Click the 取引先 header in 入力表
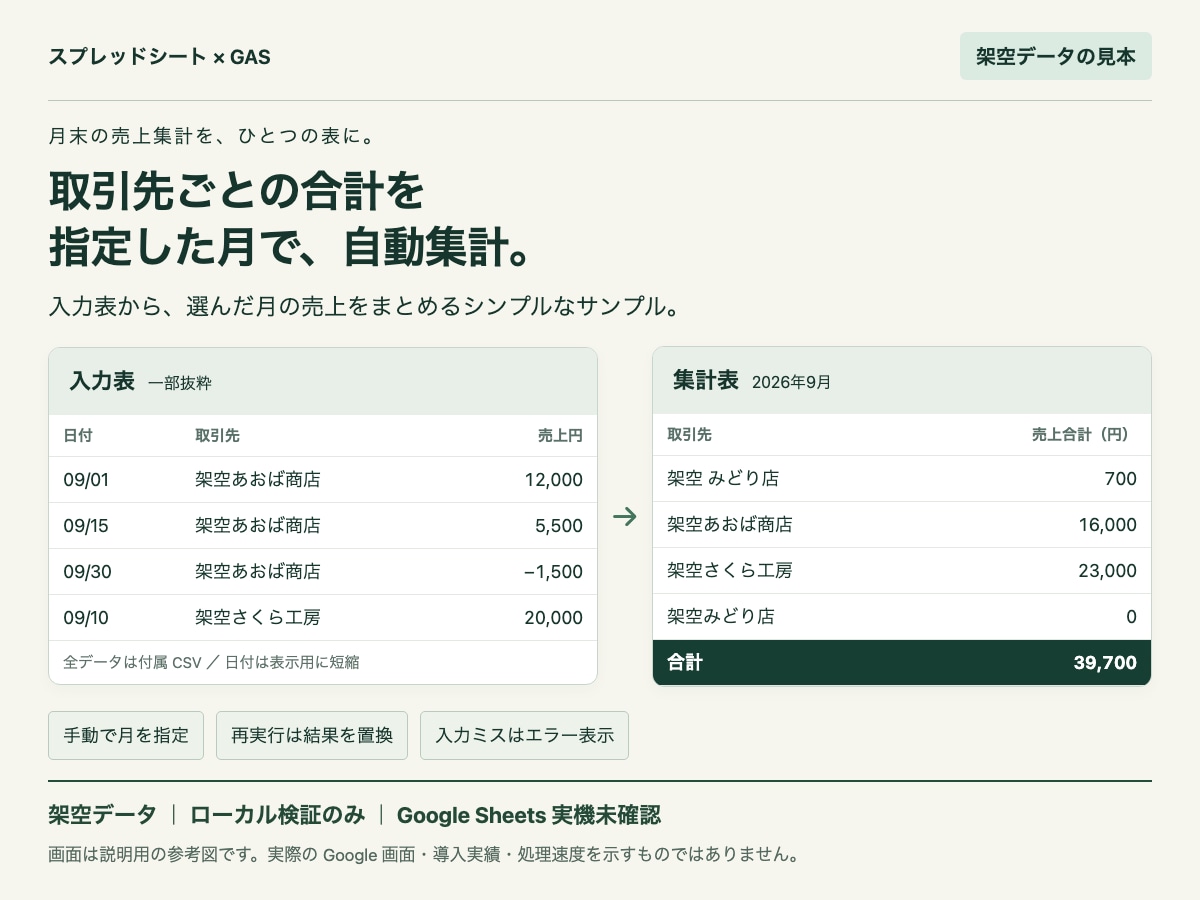1200x900 pixels. 217,435
